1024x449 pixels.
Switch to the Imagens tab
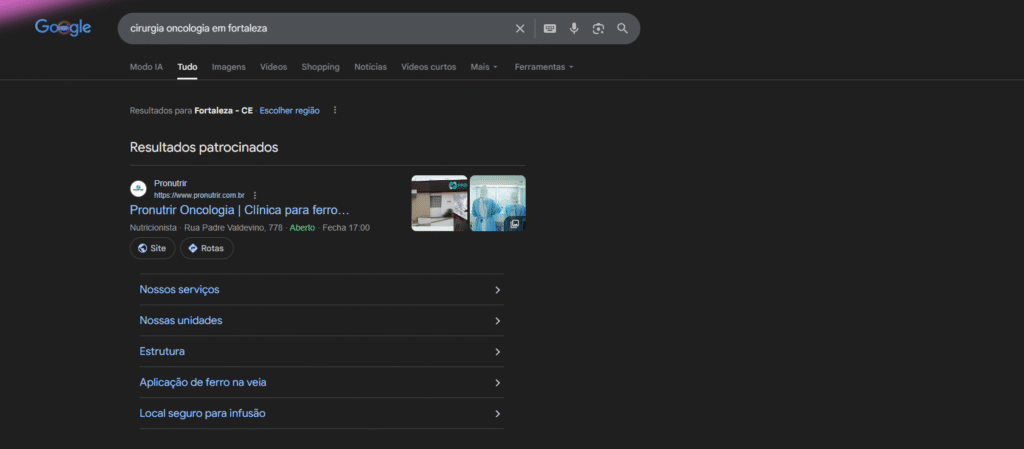point(229,67)
